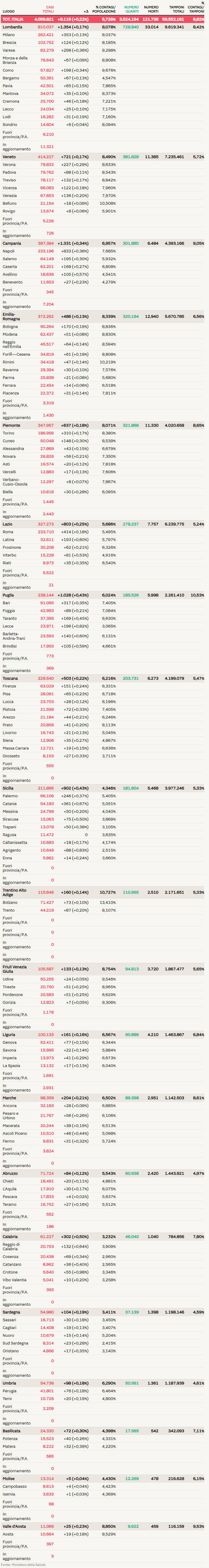Click the TAMPONI TOTALI column header

point(176,10)
